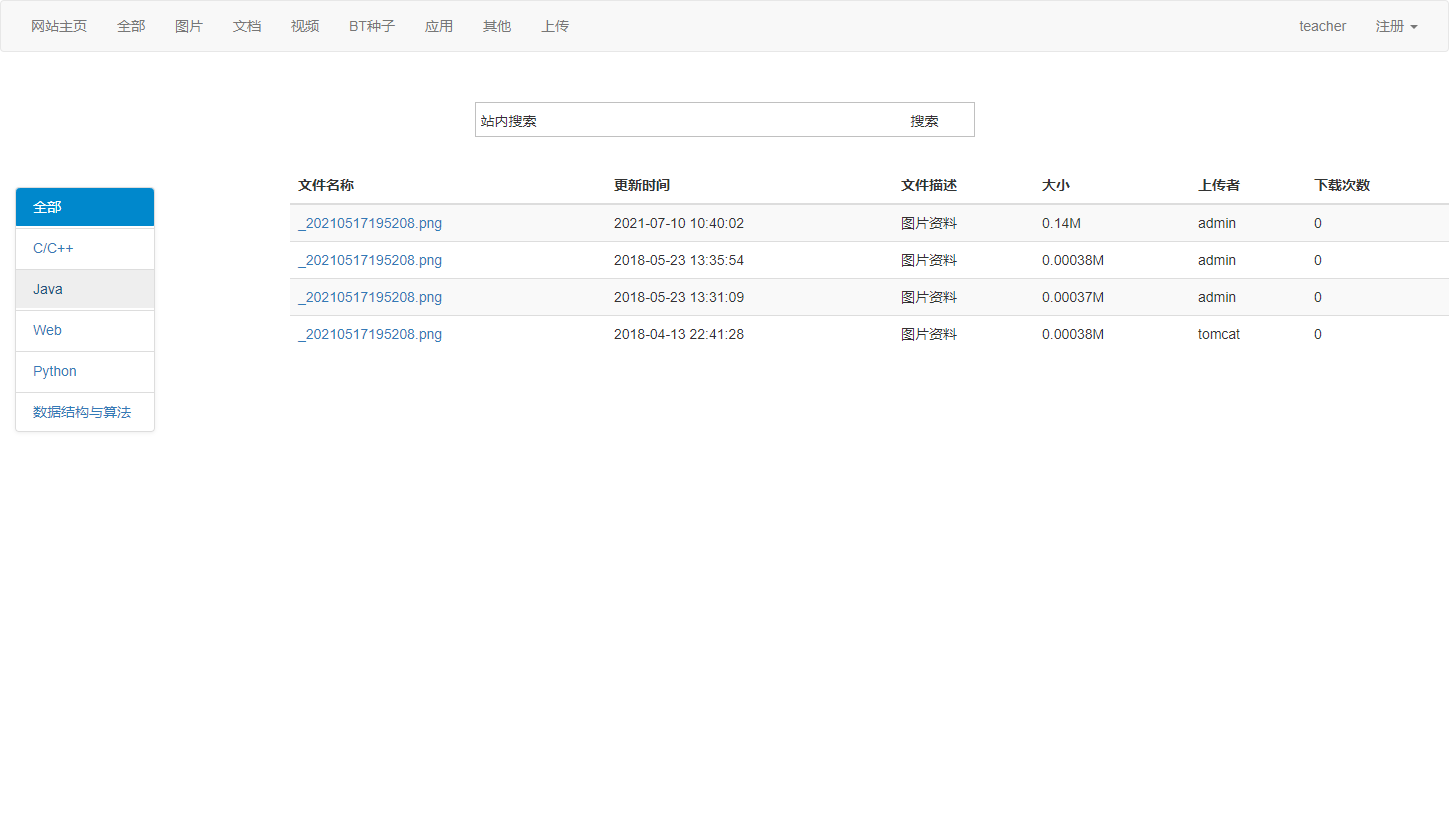Select 全部 in top navigation bar

pos(131,26)
